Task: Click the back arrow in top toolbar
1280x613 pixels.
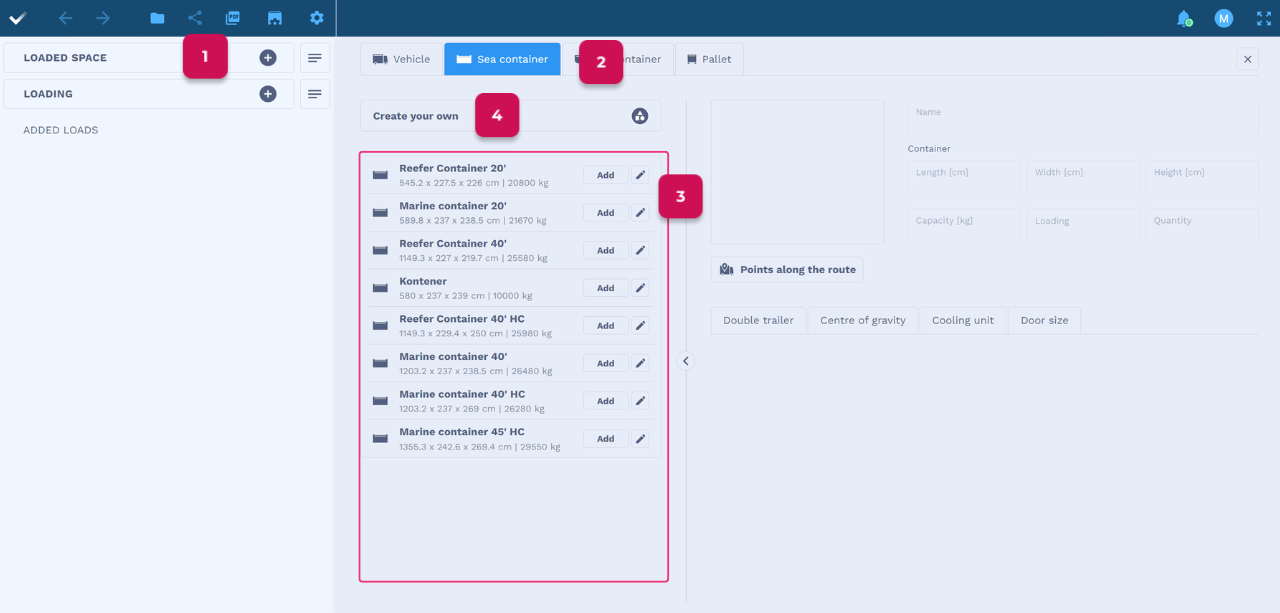Action: coord(65,18)
